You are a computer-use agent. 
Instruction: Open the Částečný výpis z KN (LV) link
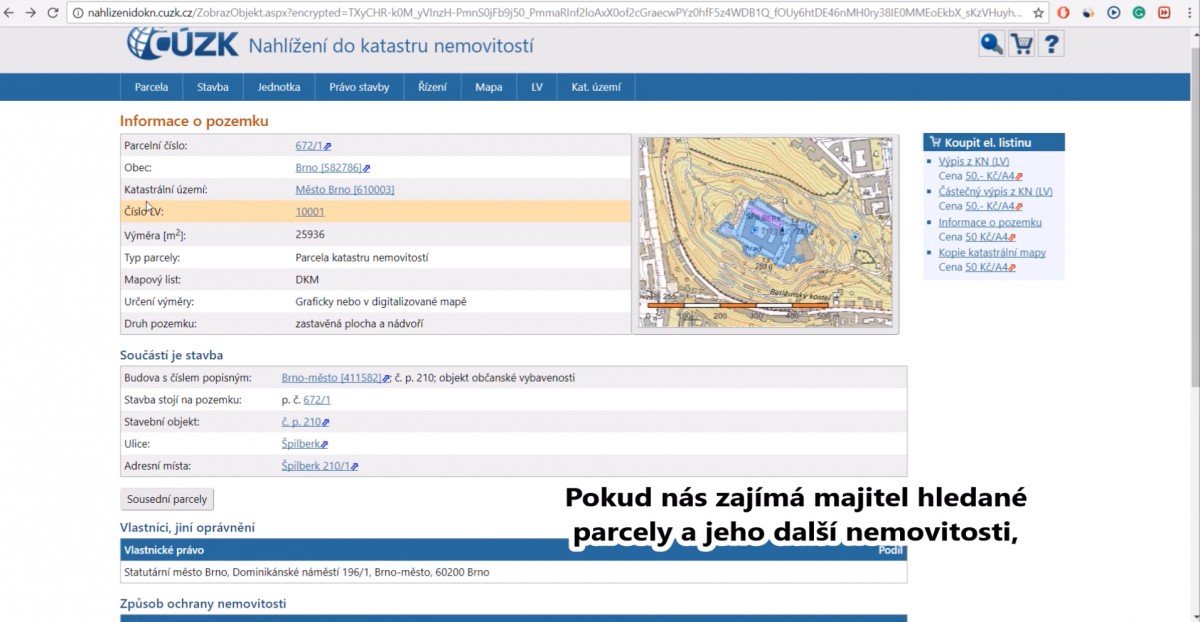coord(995,191)
